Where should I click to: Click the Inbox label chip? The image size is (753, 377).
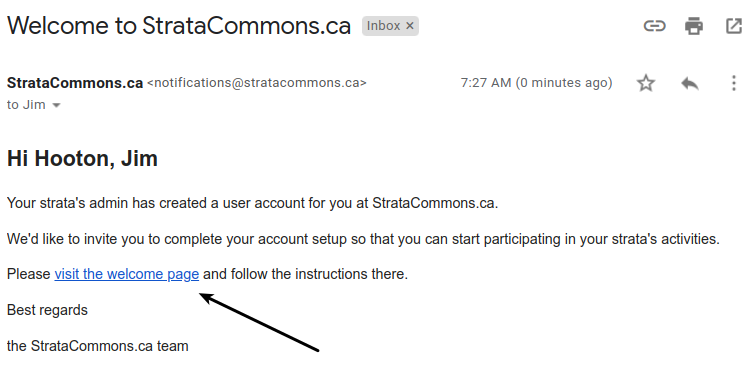[x=384, y=26]
